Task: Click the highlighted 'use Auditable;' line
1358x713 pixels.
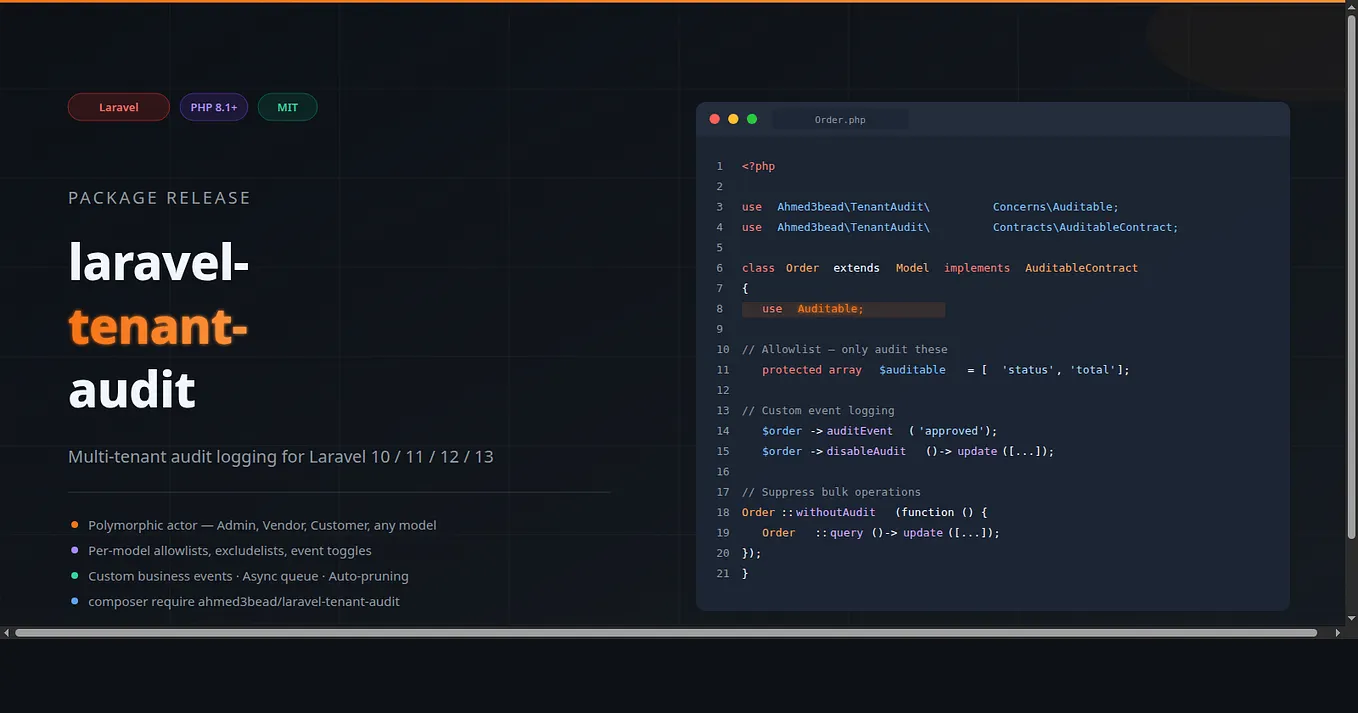Action: pyautogui.click(x=843, y=309)
